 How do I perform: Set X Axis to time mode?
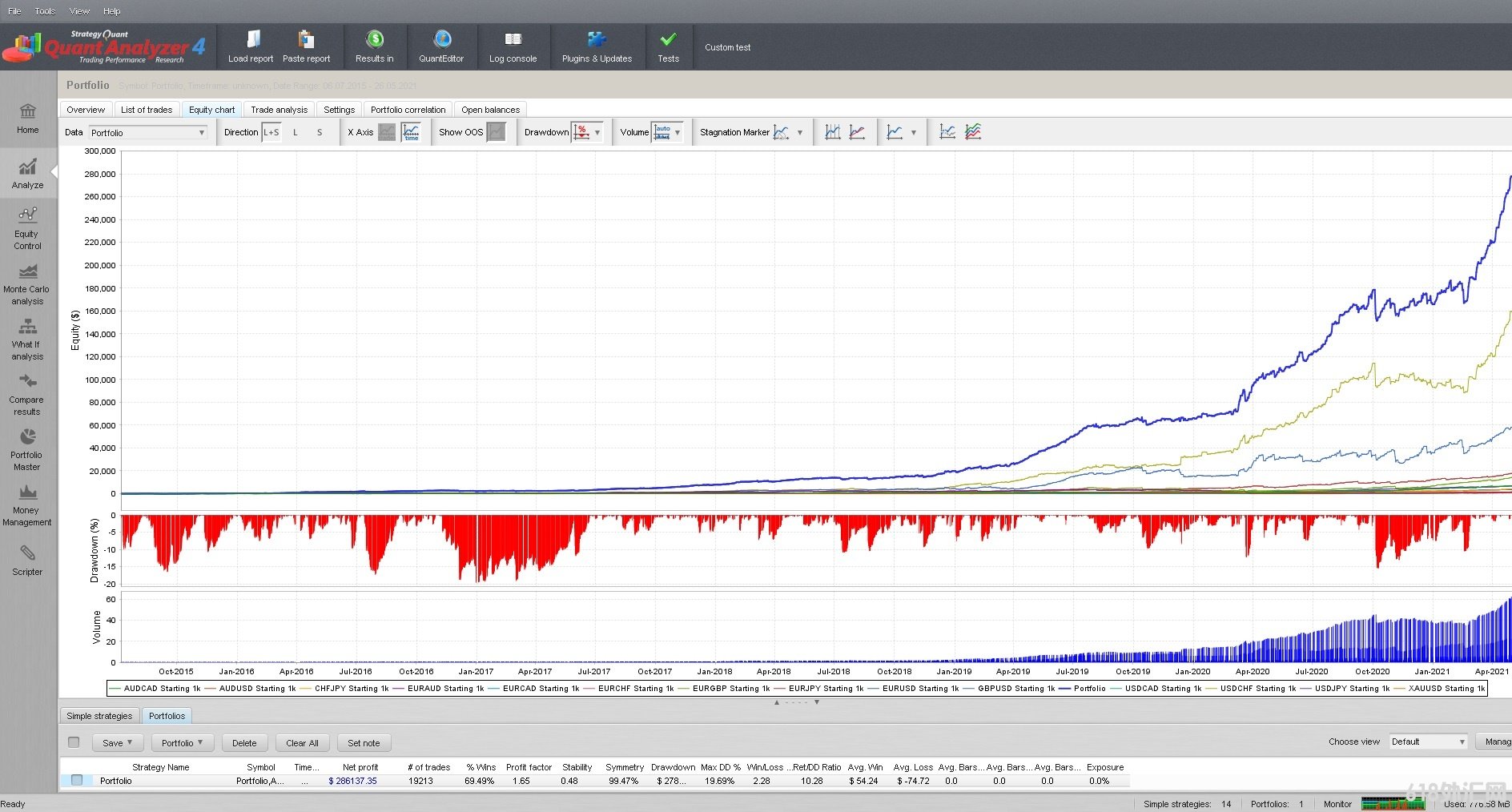[x=411, y=132]
